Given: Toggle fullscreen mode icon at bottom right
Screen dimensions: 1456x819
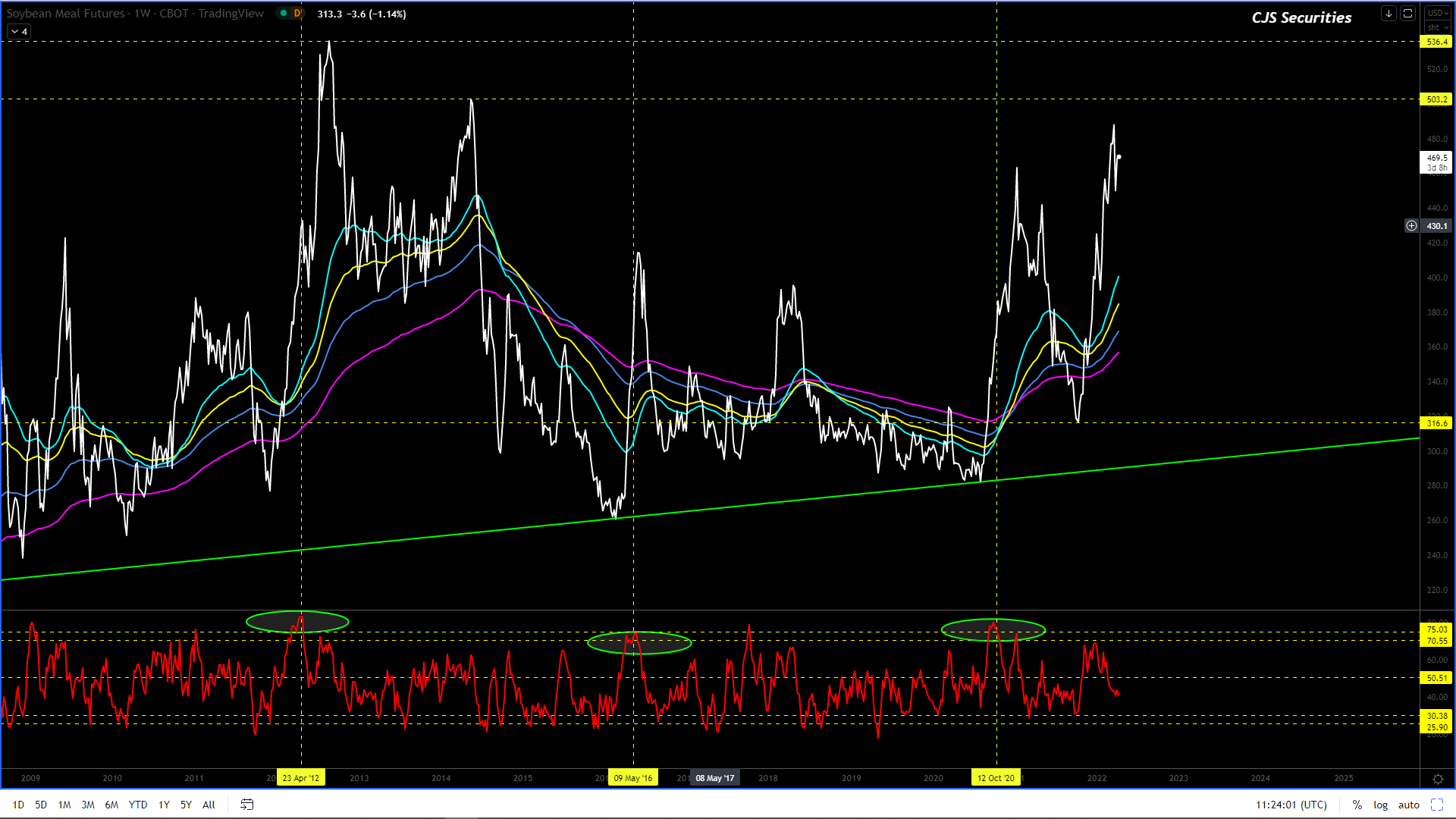Looking at the screenshot, I should pyautogui.click(x=1437, y=805).
